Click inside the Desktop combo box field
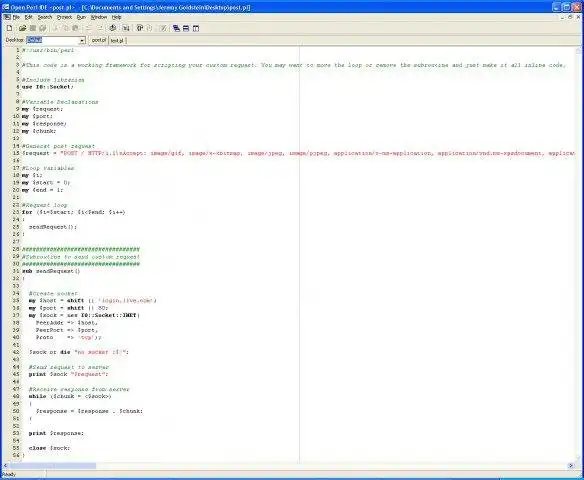This screenshot has height=480, width=584. click(53, 40)
